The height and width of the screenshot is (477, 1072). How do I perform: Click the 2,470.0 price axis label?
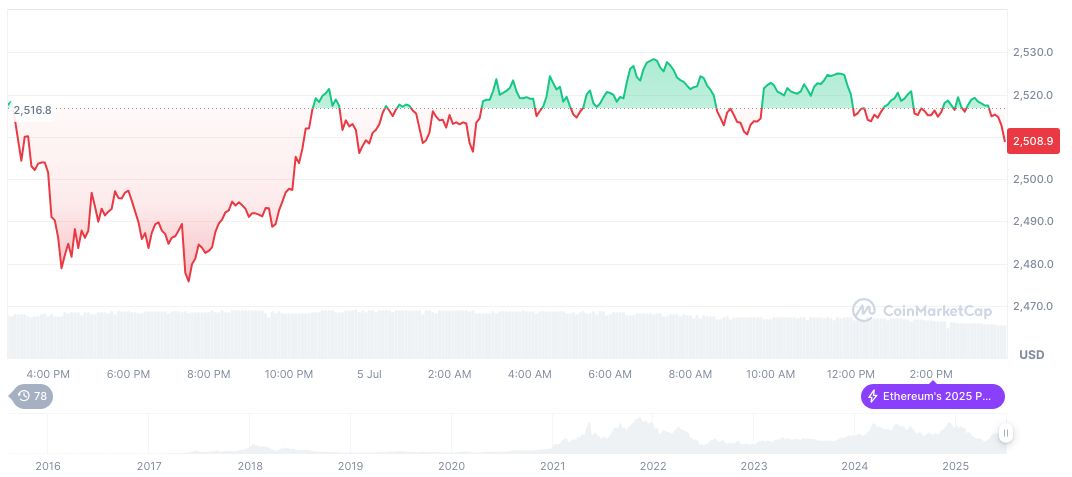point(1032,306)
